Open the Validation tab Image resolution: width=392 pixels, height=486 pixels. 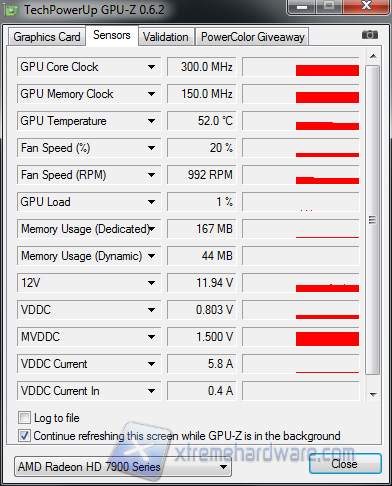tap(166, 37)
